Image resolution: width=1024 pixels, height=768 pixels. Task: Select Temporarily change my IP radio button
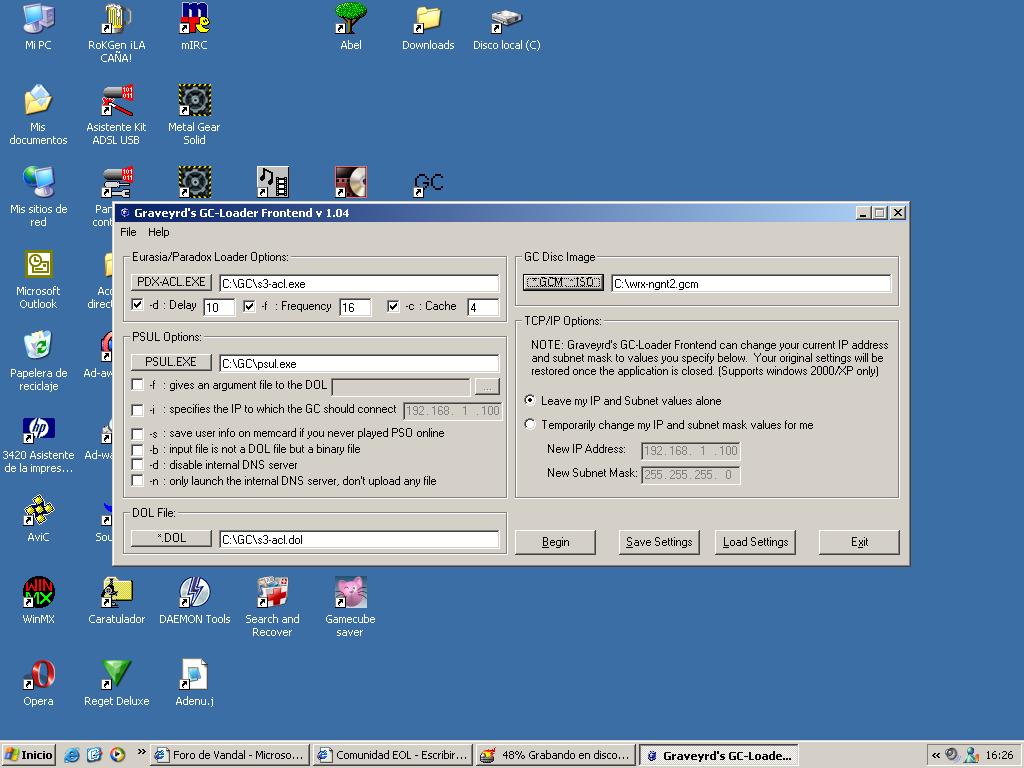tap(530, 425)
